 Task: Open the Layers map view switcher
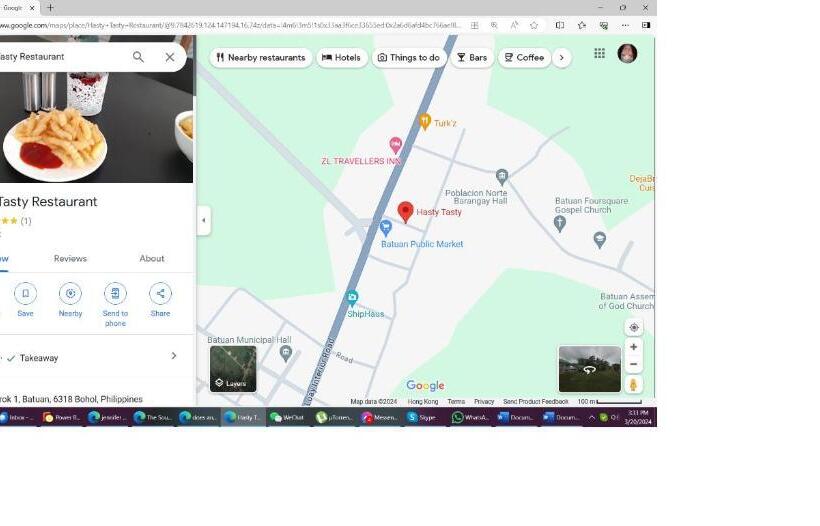(233, 369)
